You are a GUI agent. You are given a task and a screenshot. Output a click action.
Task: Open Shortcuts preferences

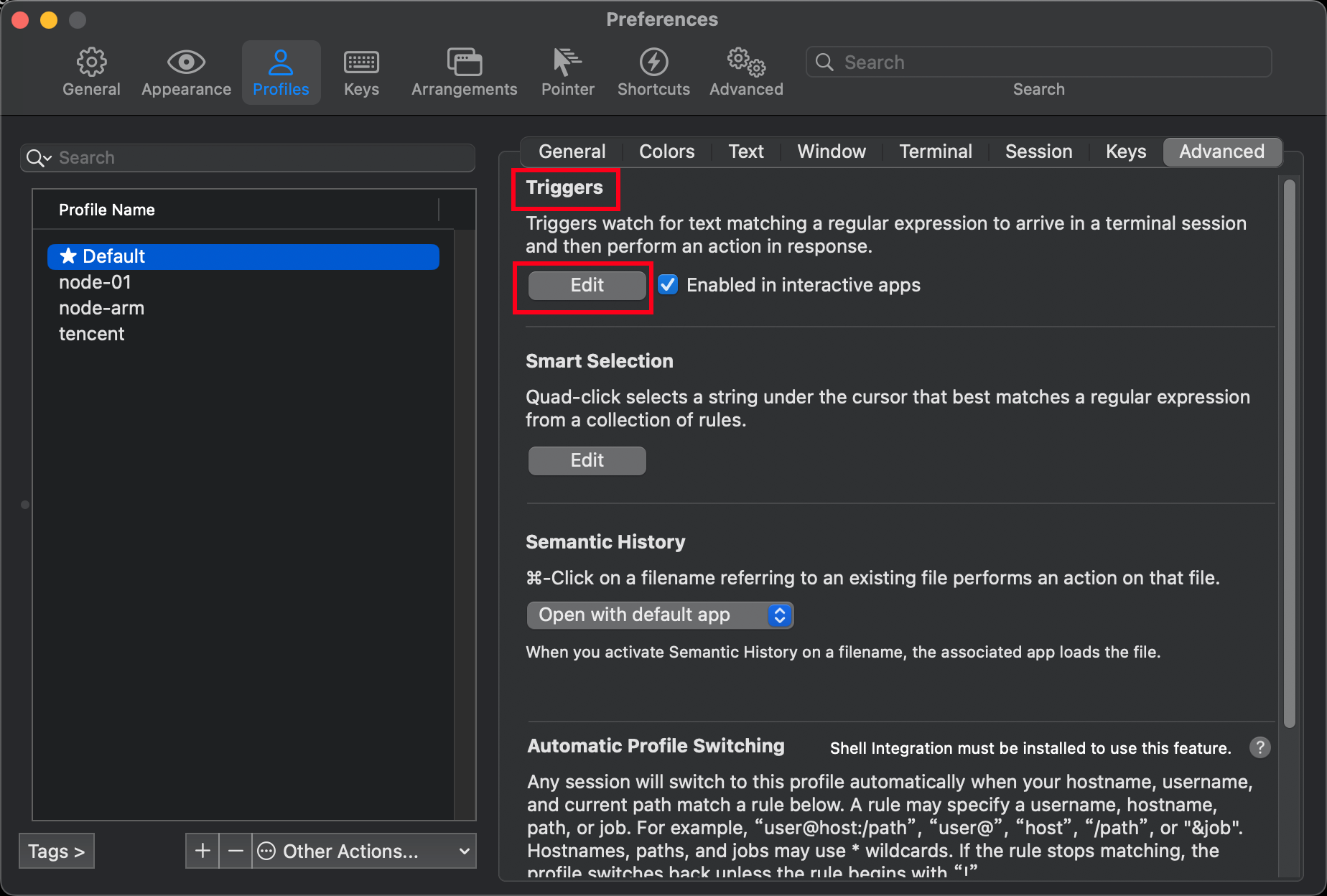pyautogui.click(x=653, y=71)
